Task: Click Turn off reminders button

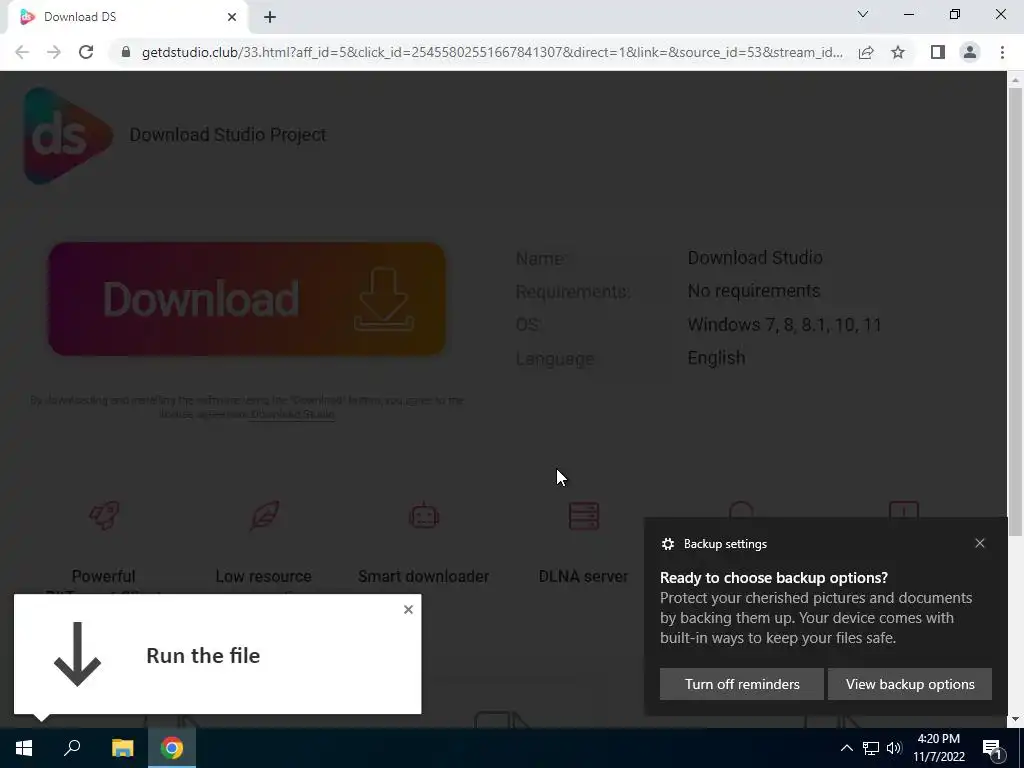Action: click(x=742, y=684)
